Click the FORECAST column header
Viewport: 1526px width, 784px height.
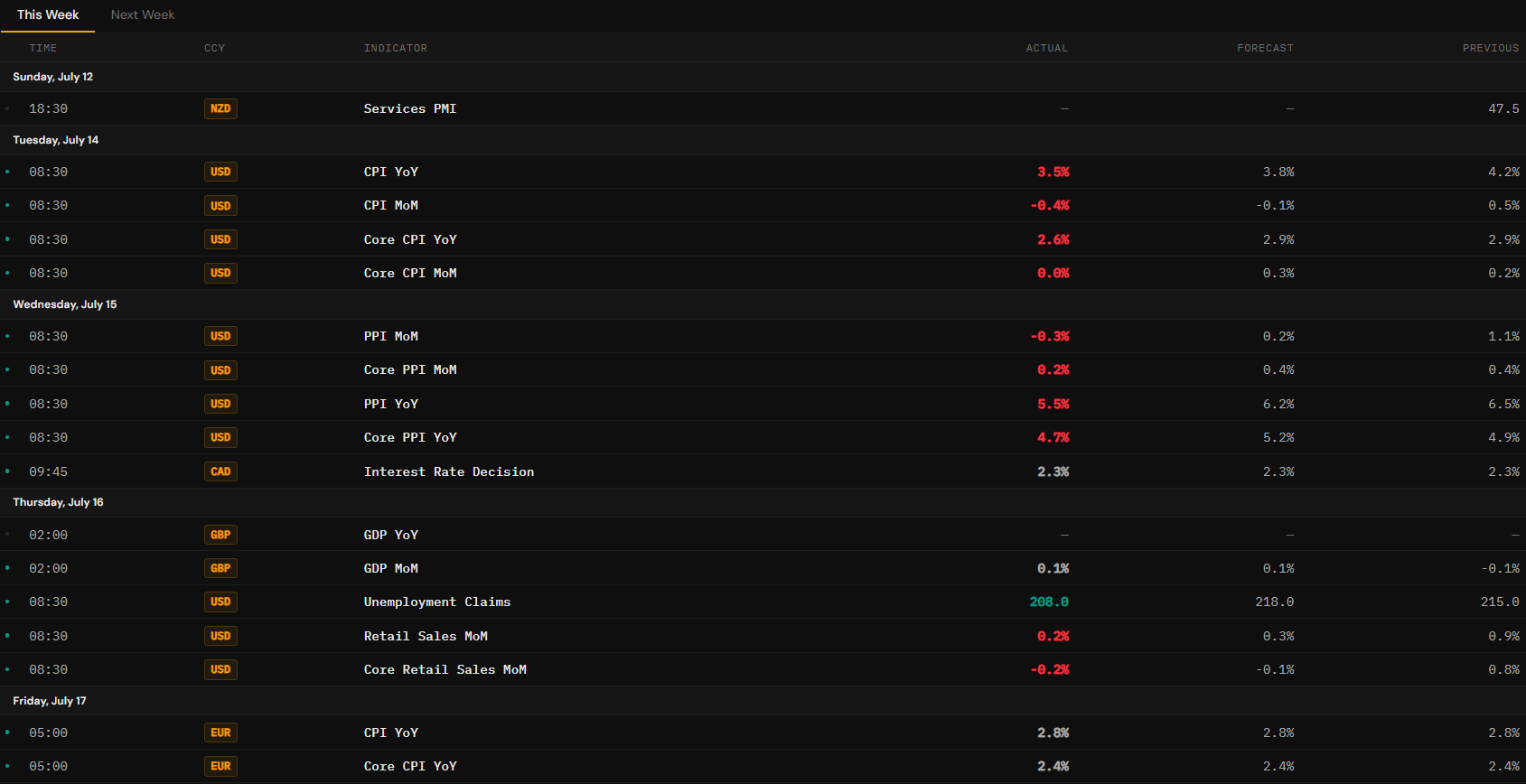click(1265, 48)
